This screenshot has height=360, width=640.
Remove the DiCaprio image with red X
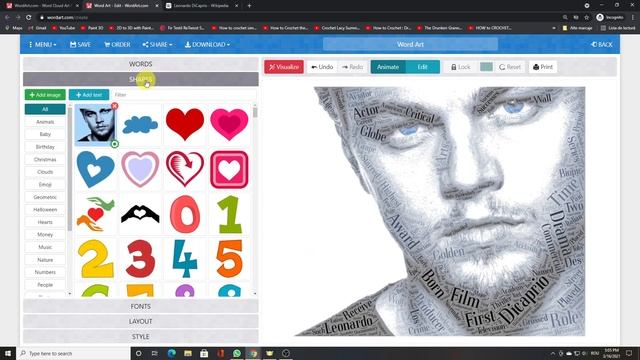click(115, 106)
